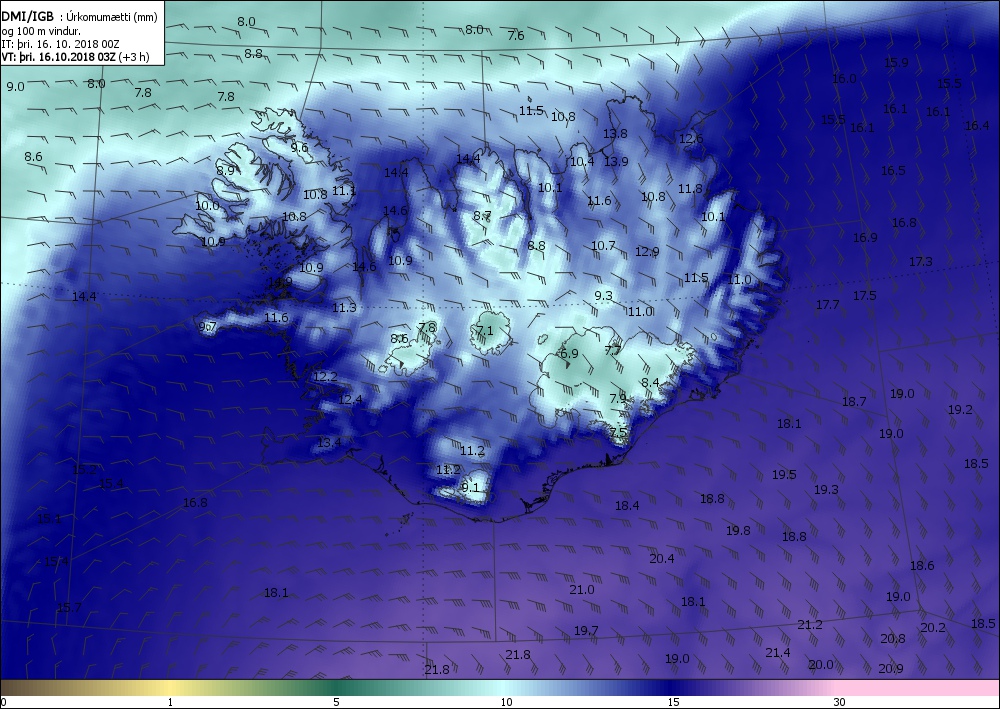Click the 12.6 value on the map
Viewport: 1000px width, 709px height.
tap(691, 138)
